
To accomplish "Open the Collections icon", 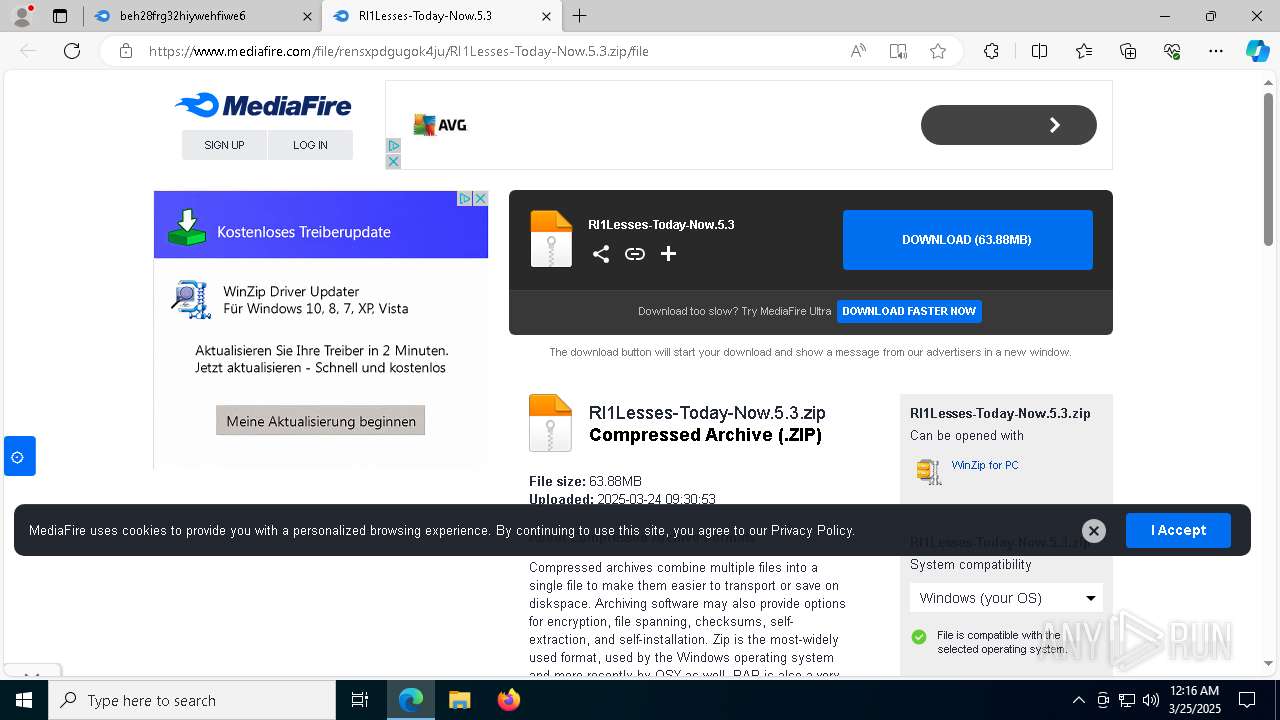I will [x=1128, y=51].
